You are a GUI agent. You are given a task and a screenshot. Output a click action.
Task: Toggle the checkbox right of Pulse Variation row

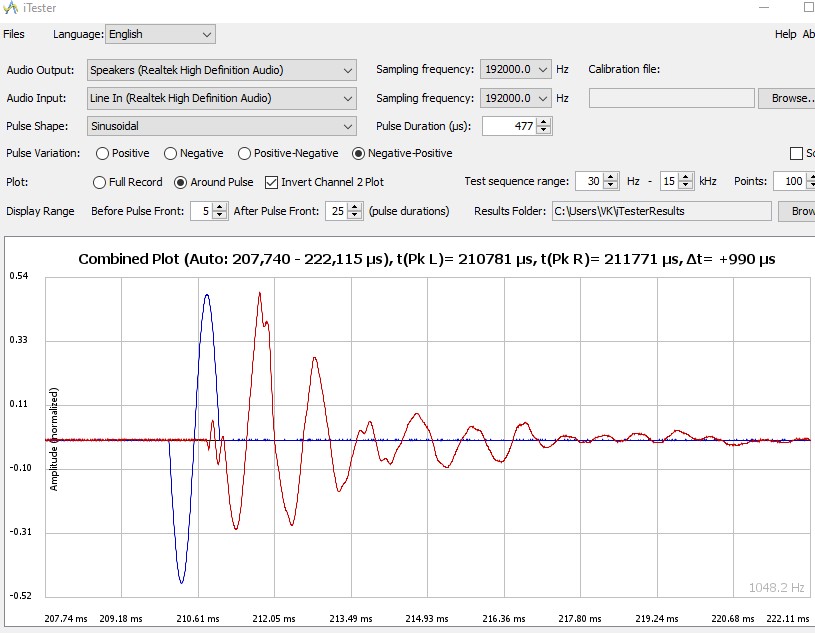796,153
